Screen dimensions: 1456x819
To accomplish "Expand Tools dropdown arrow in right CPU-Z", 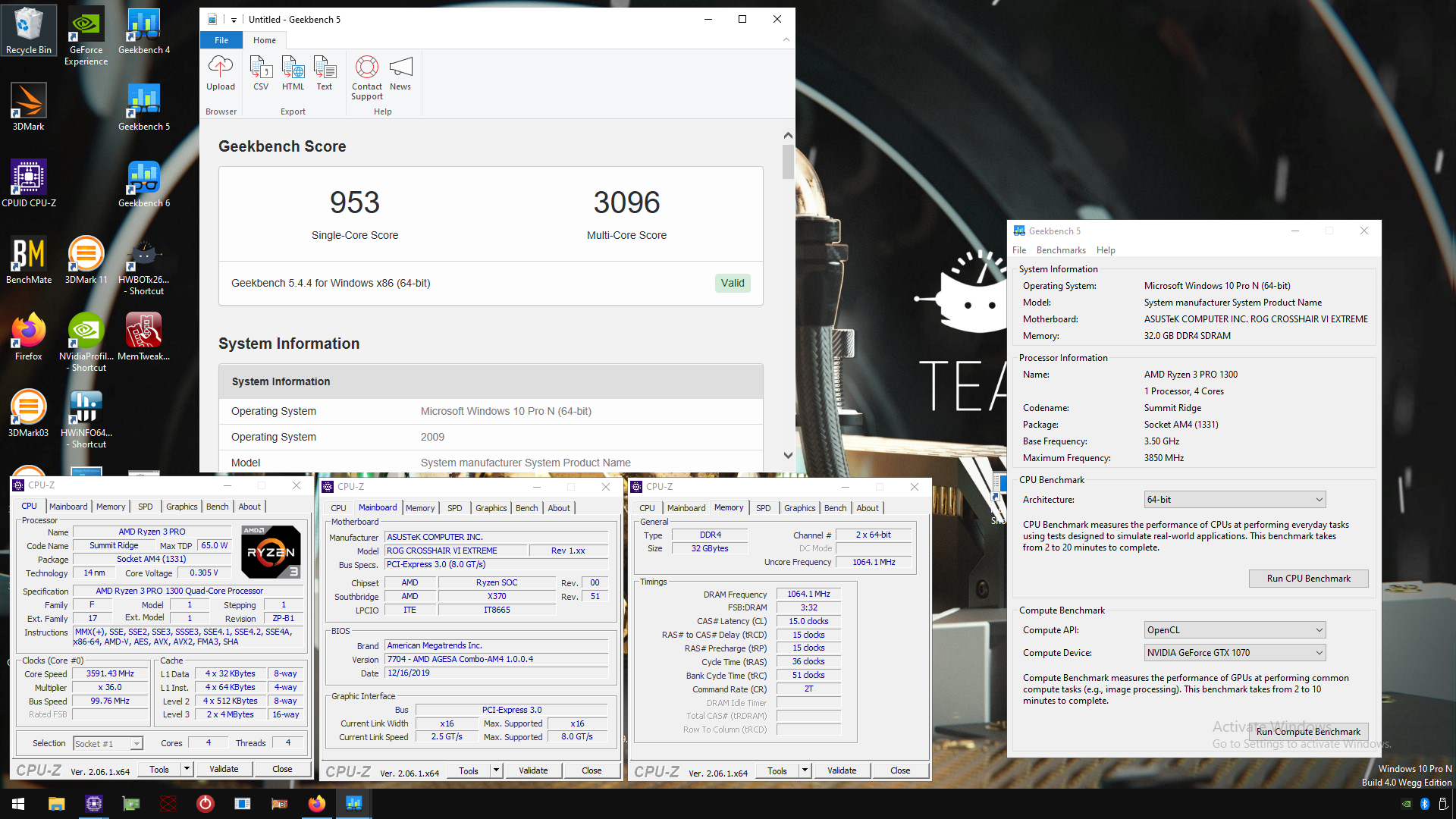I will 805,770.
